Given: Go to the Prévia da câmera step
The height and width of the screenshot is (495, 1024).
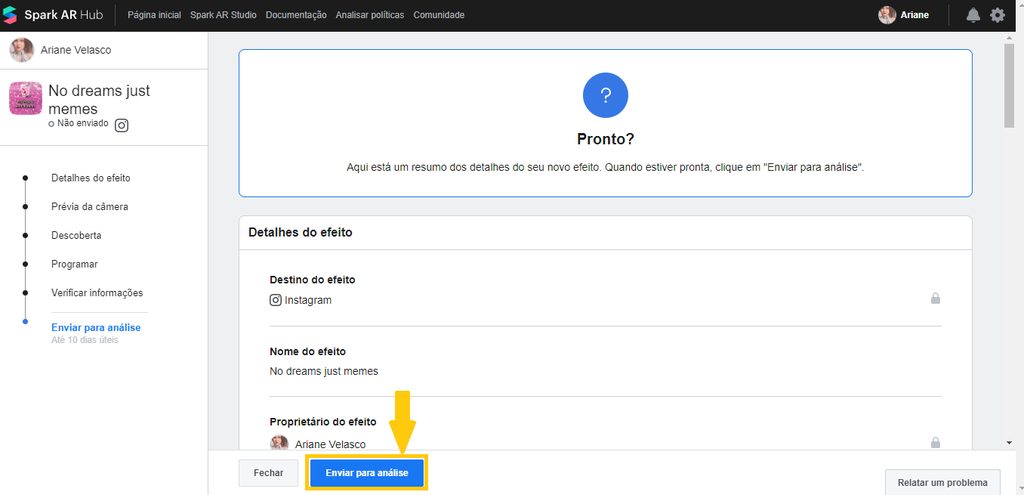Looking at the screenshot, I should [89, 206].
